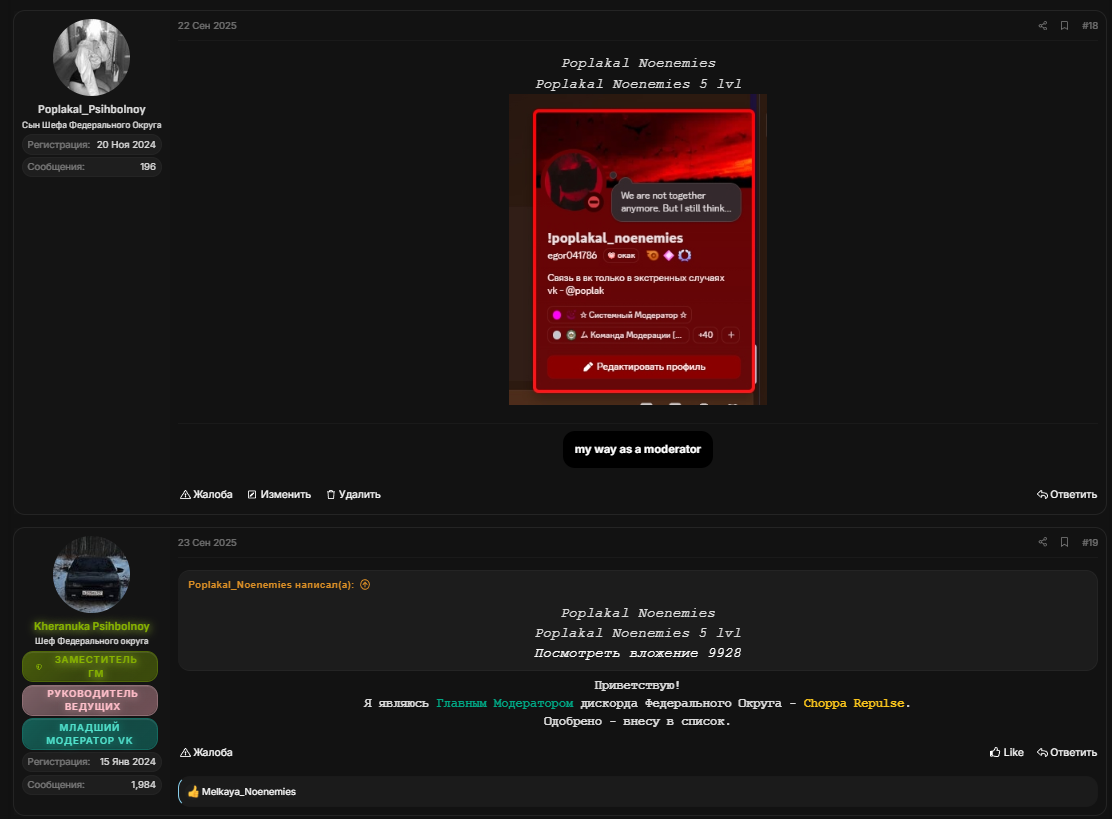The width and height of the screenshot is (1112, 819).
Task: Report post #19 with Жалоба
Action: [206, 752]
